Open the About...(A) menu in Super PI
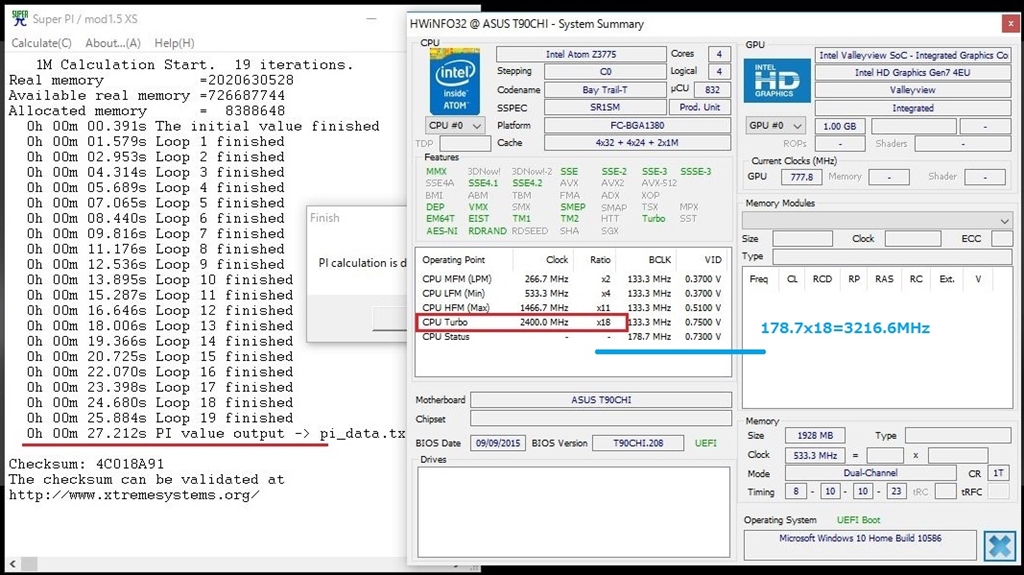 click(113, 43)
